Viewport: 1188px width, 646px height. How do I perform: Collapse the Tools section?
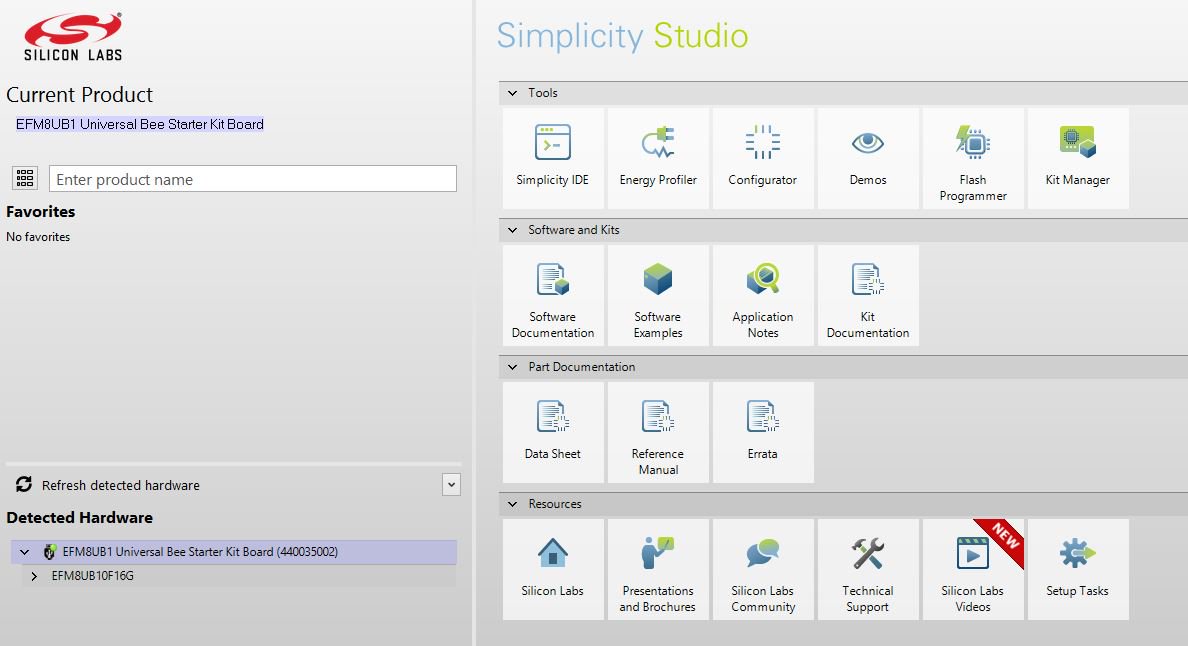click(x=513, y=93)
